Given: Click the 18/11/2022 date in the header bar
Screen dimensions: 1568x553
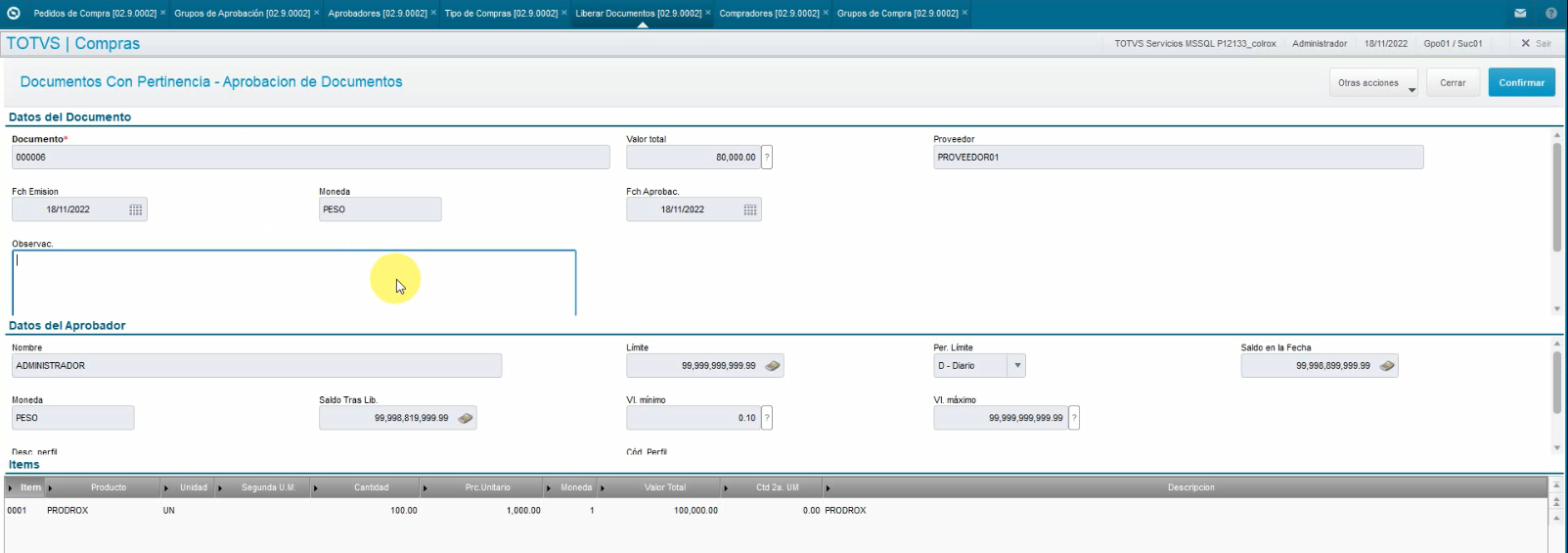Looking at the screenshot, I should 1386,43.
